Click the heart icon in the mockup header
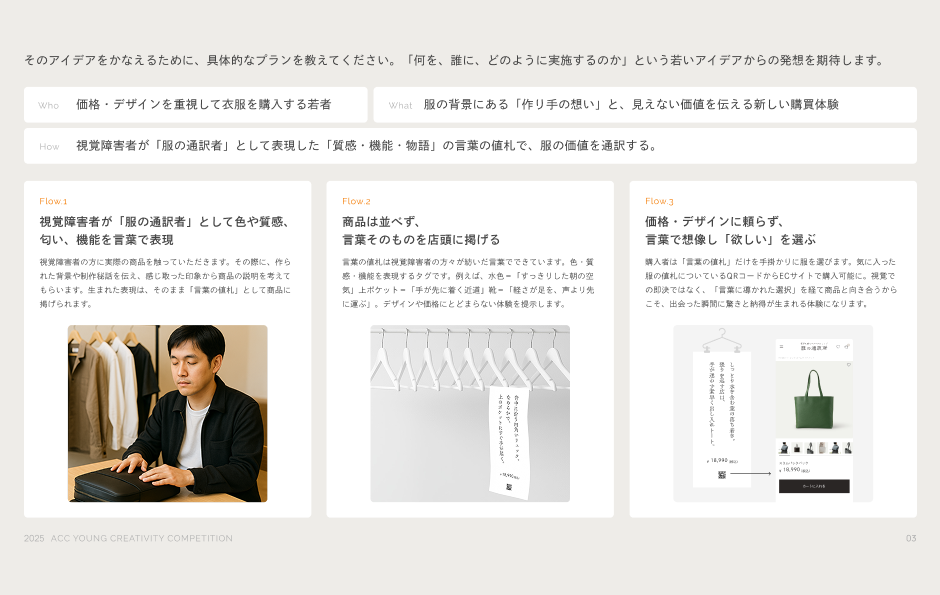Viewport: 940px width, 595px height. coord(838,346)
